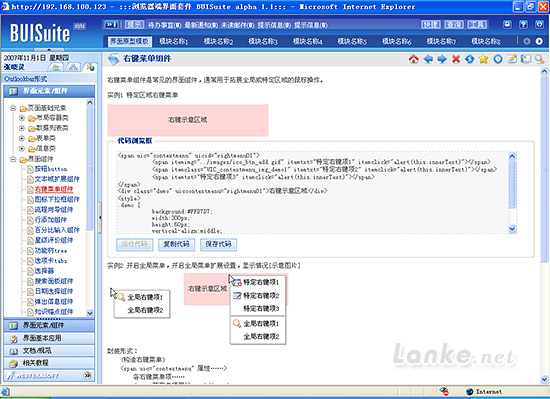Image resolution: width=550 pixels, height=399 pixels.
Task: Collapse the 界面组件 tree folder
Action: coord(13,159)
